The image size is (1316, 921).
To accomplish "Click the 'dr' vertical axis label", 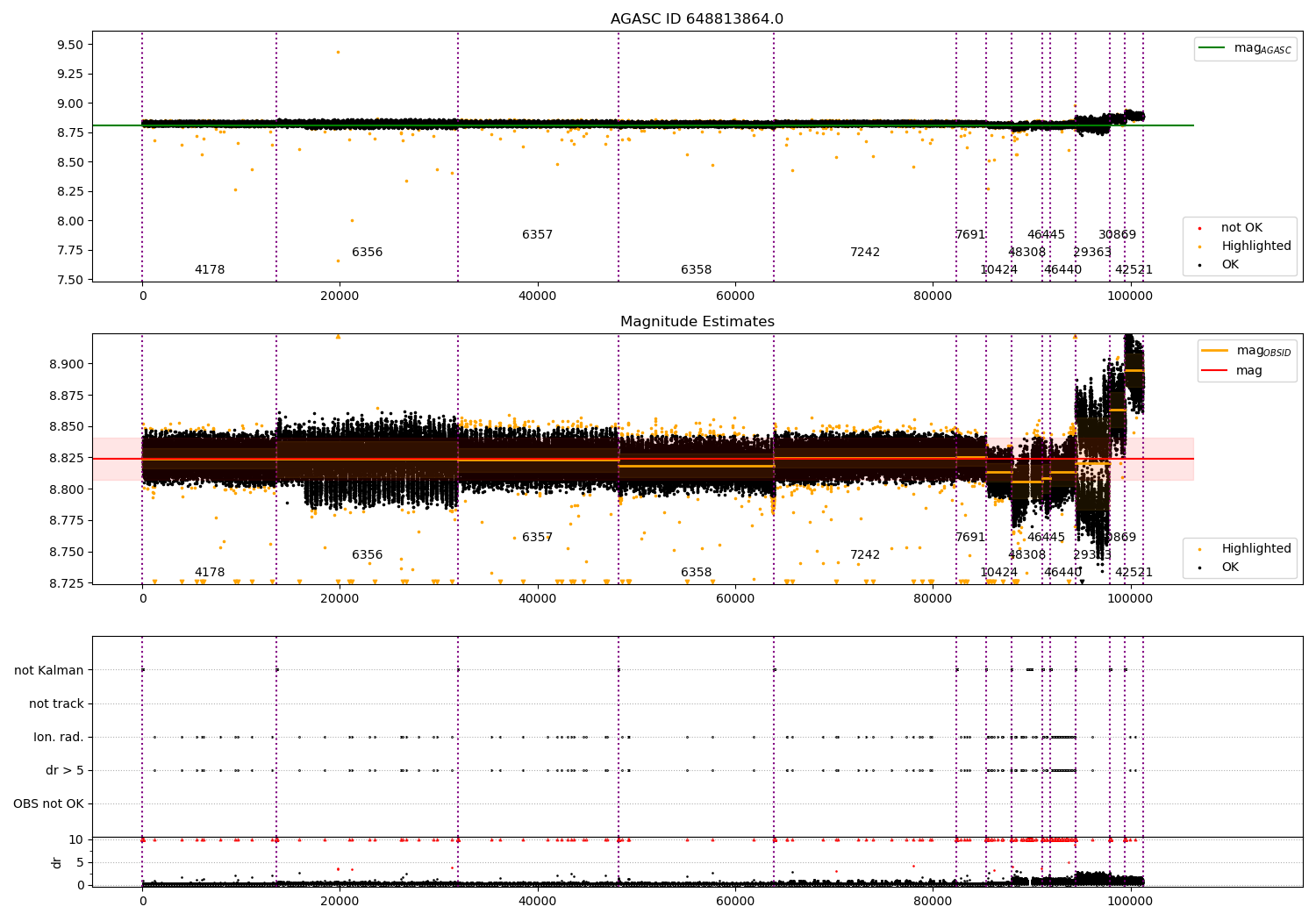I will tap(57, 862).
